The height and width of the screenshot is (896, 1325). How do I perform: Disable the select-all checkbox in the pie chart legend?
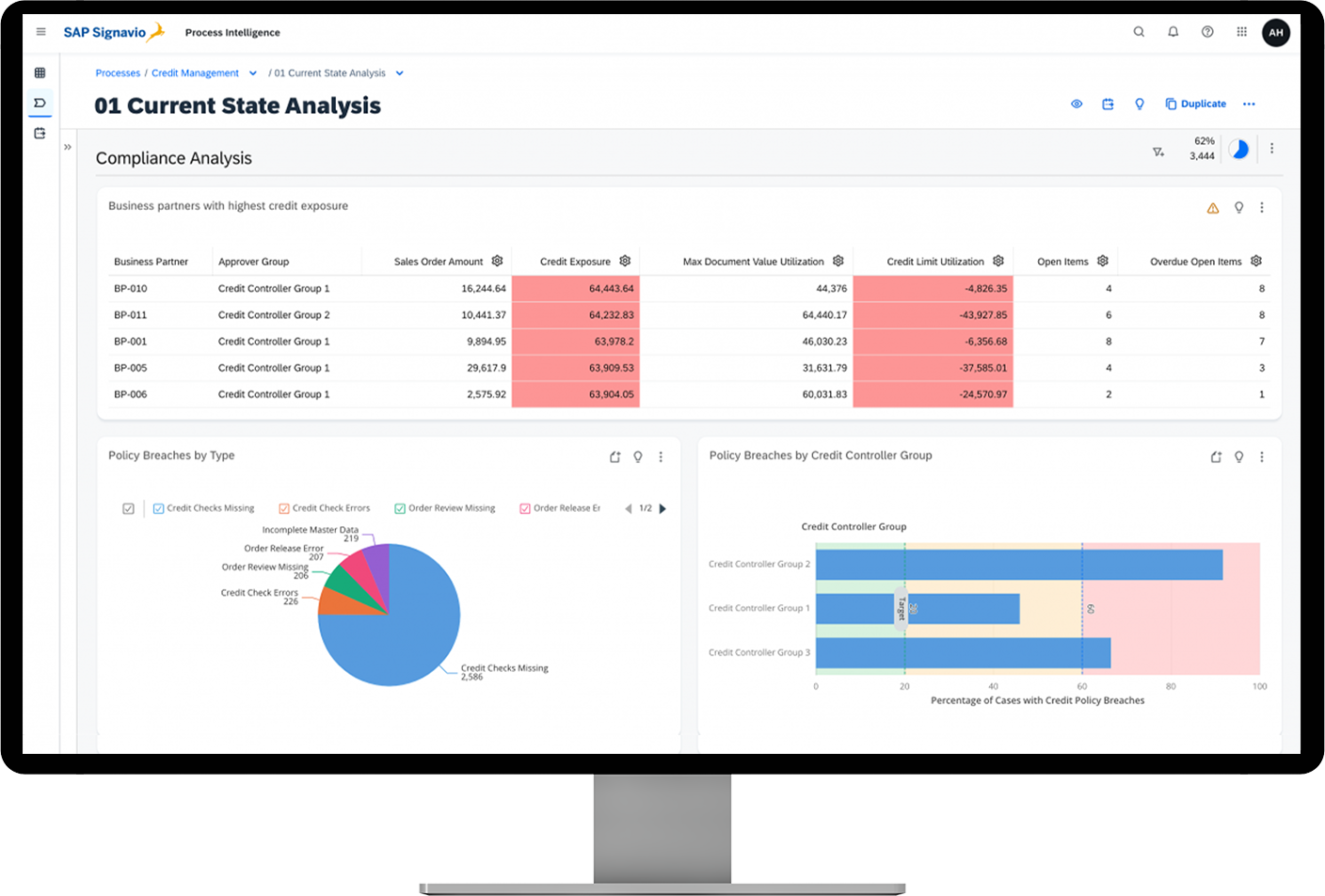click(127, 508)
